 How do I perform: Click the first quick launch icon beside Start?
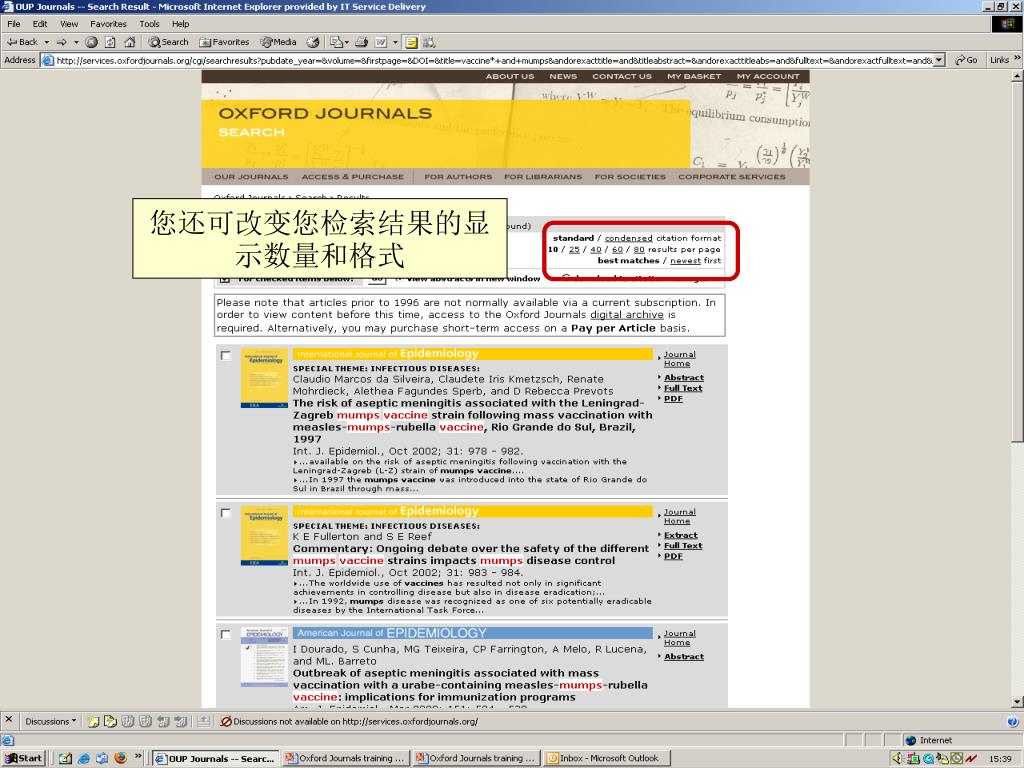(65, 758)
